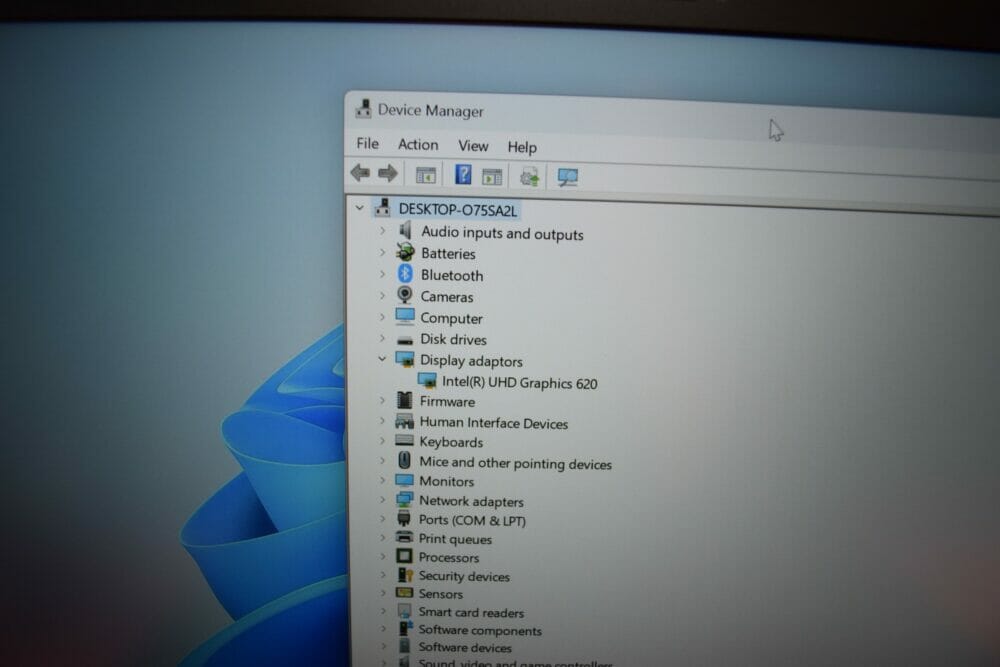This screenshot has height=667, width=1000.
Task: Expand the Network adapters chevron
Action: click(x=383, y=499)
